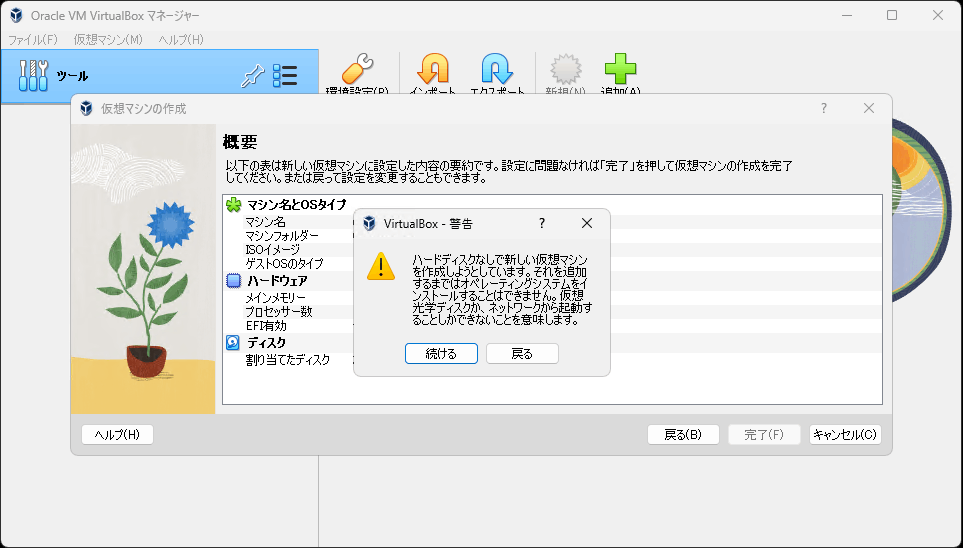963x548 pixels.
Task: Click the ISOイメージ row
Action: pos(552,249)
